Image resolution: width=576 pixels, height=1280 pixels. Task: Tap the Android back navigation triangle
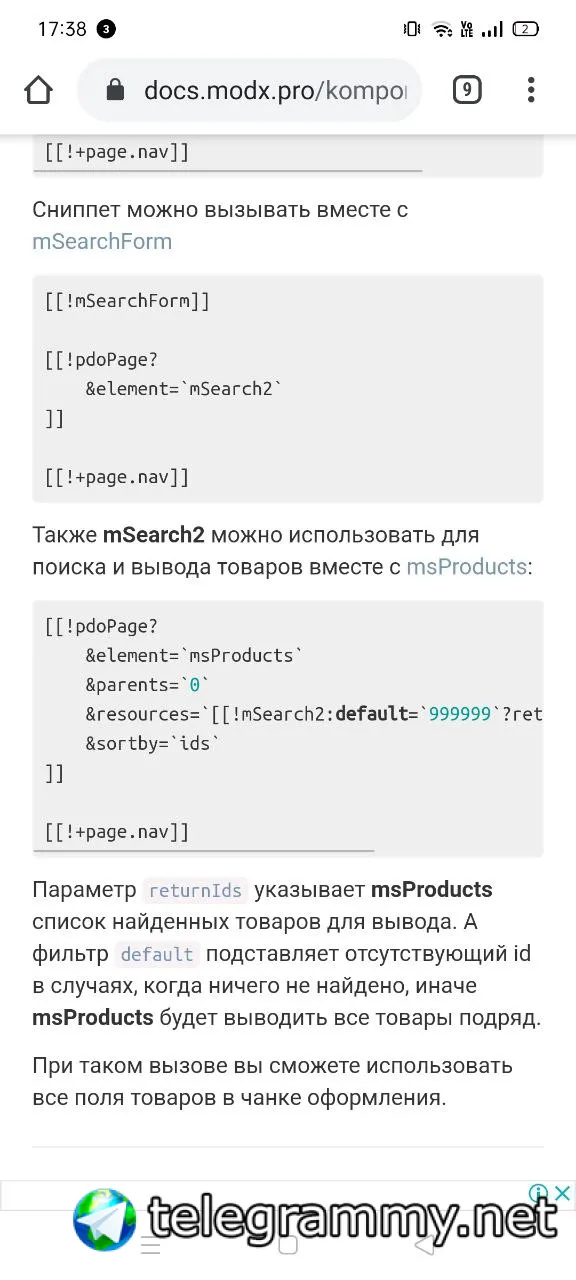click(425, 1245)
